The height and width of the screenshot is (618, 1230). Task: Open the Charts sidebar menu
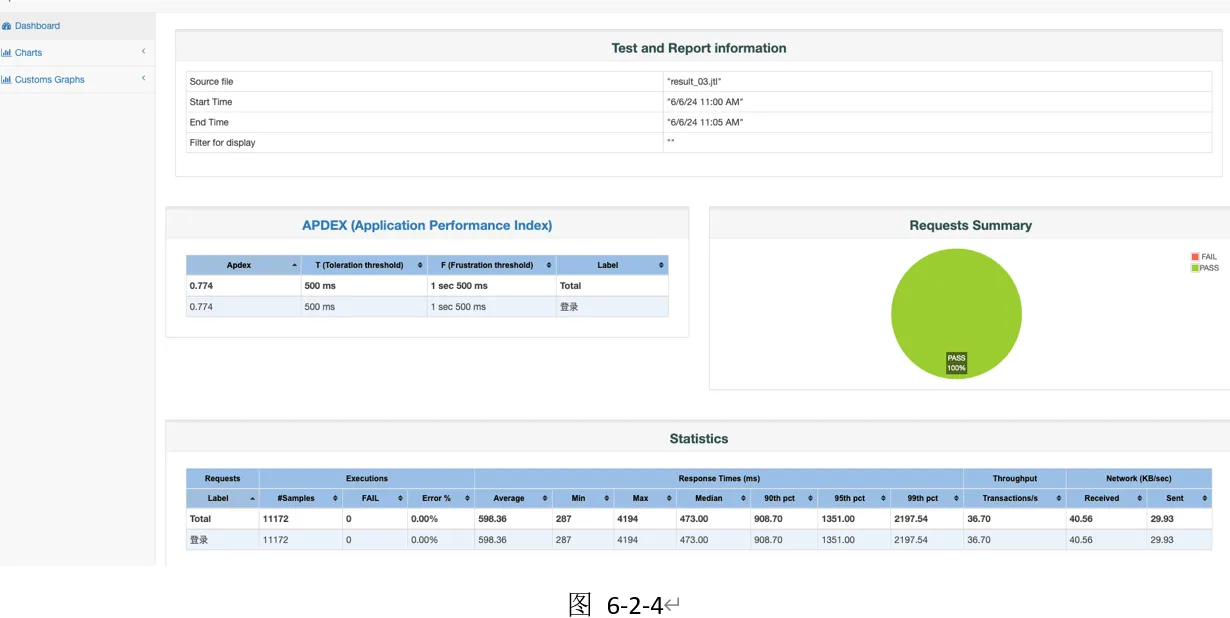point(28,53)
